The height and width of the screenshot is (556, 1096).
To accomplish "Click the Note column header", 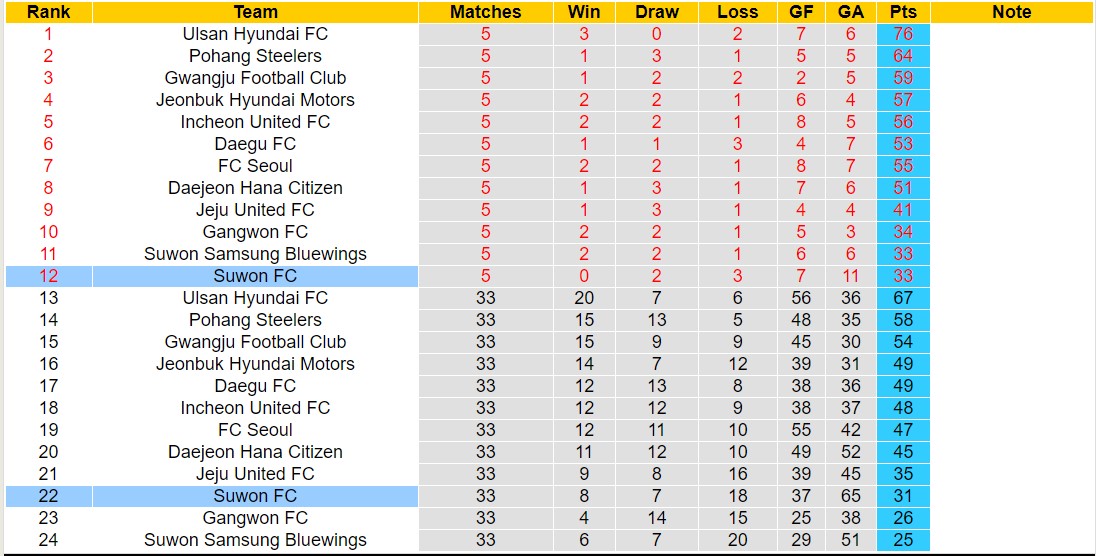I will [x=1011, y=12].
